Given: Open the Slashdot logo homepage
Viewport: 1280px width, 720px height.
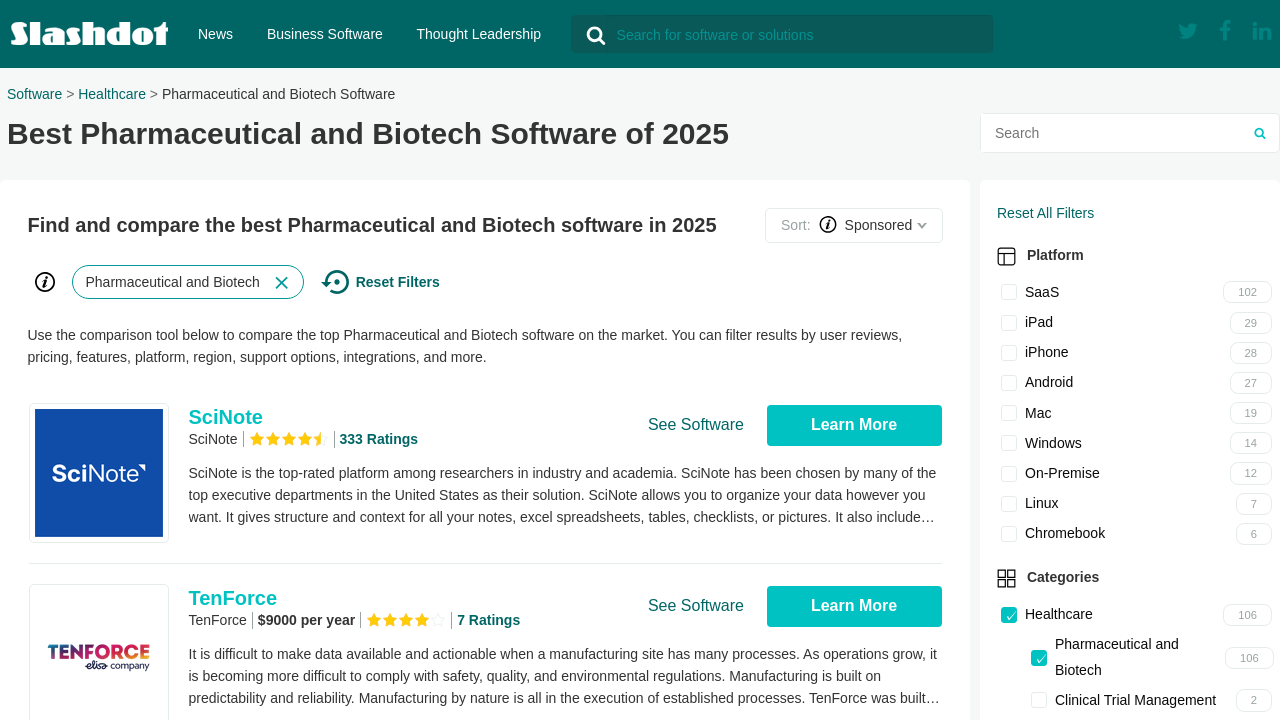Looking at the screenshot, I should 89,34.
